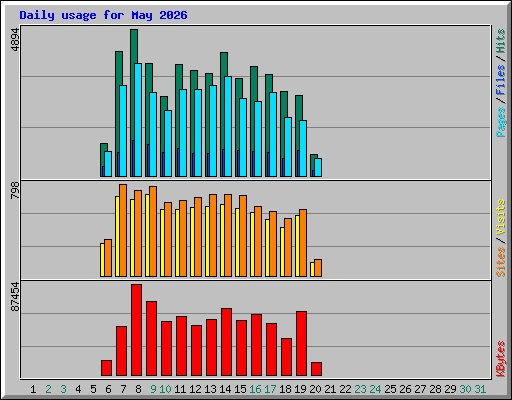The width and height of the screenshot is (512, 400).
Task: Click day 5 on the x-axis
Action: pyautogui.click(x=93, y=389)
